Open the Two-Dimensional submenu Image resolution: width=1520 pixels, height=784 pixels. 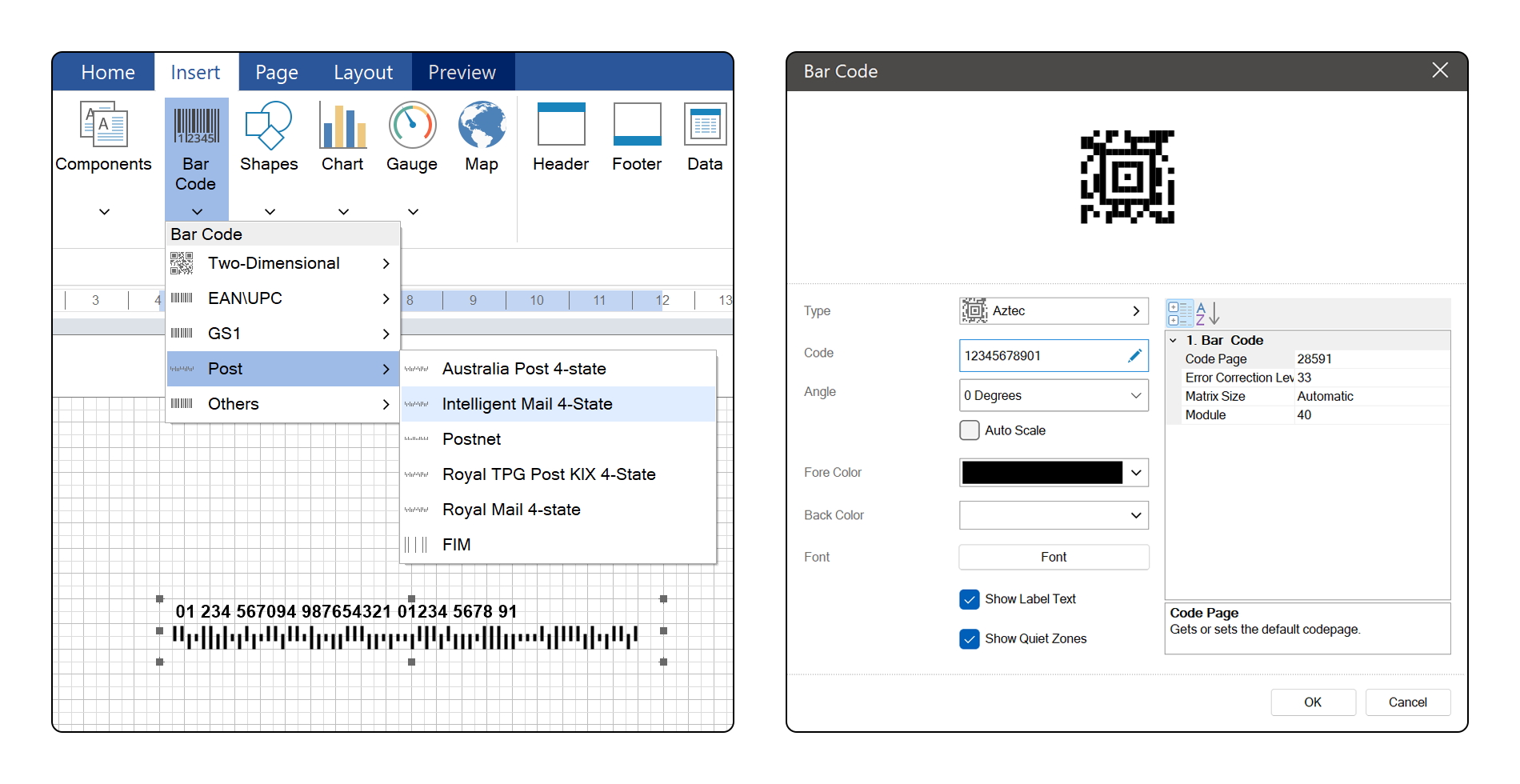282,263
